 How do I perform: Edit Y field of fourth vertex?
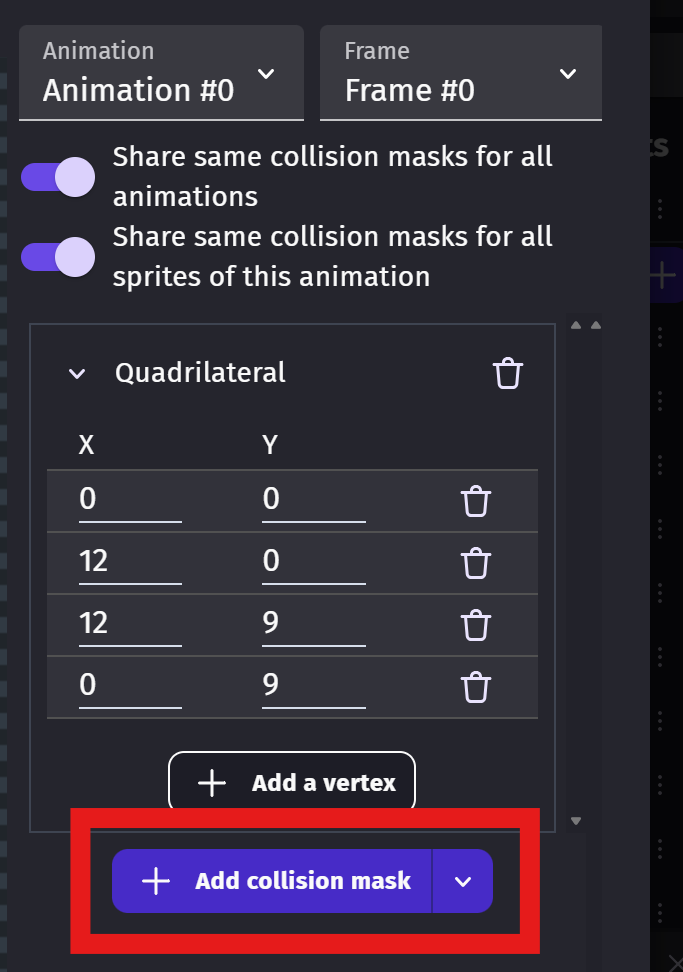[x=313, y=686]
